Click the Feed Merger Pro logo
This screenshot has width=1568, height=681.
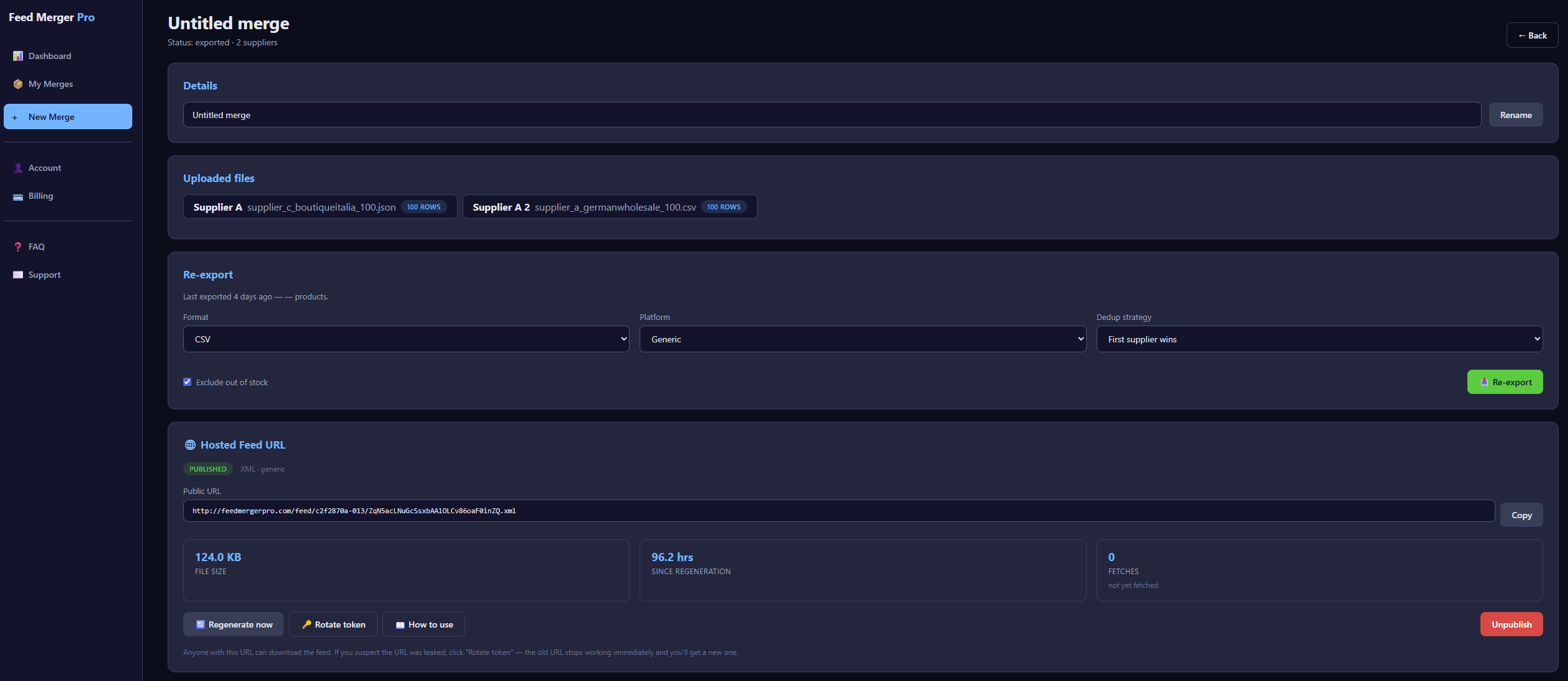(52, 17)
